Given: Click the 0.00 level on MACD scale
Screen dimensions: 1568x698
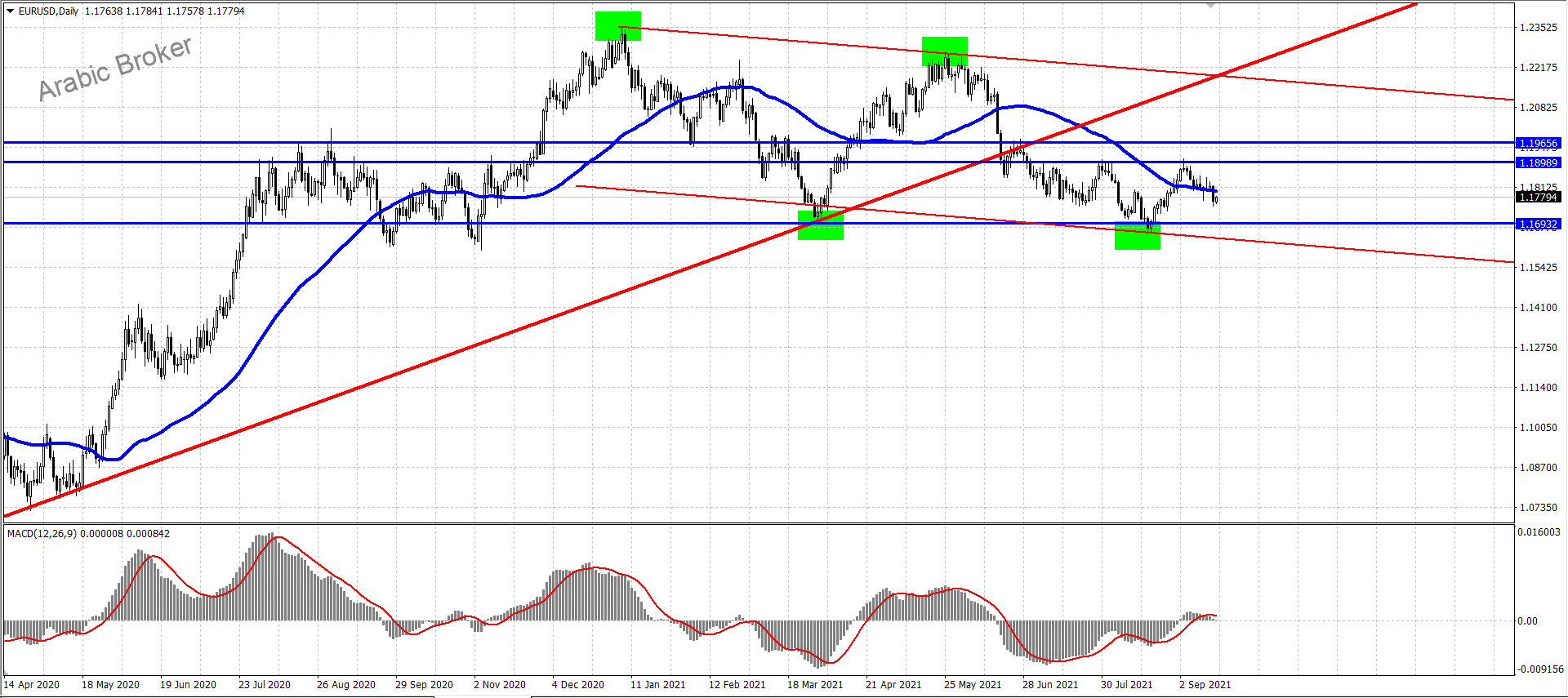Looking at the screenshot, I should tap(1527, 621).
